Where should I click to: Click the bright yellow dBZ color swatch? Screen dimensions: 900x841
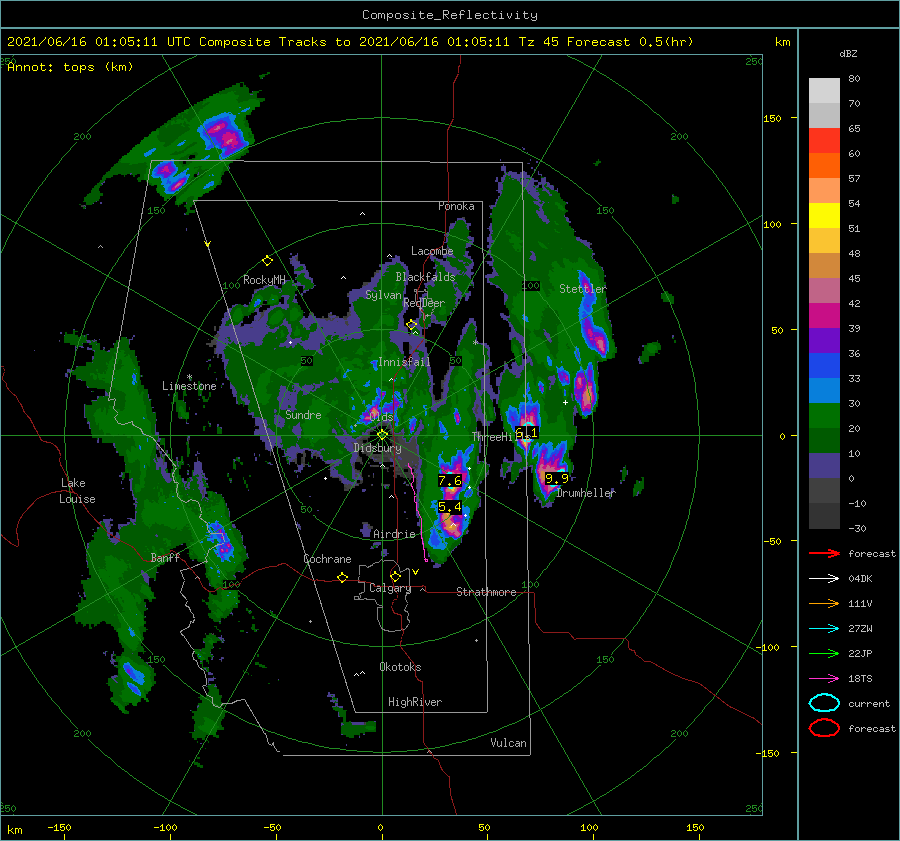click(824, 215)
